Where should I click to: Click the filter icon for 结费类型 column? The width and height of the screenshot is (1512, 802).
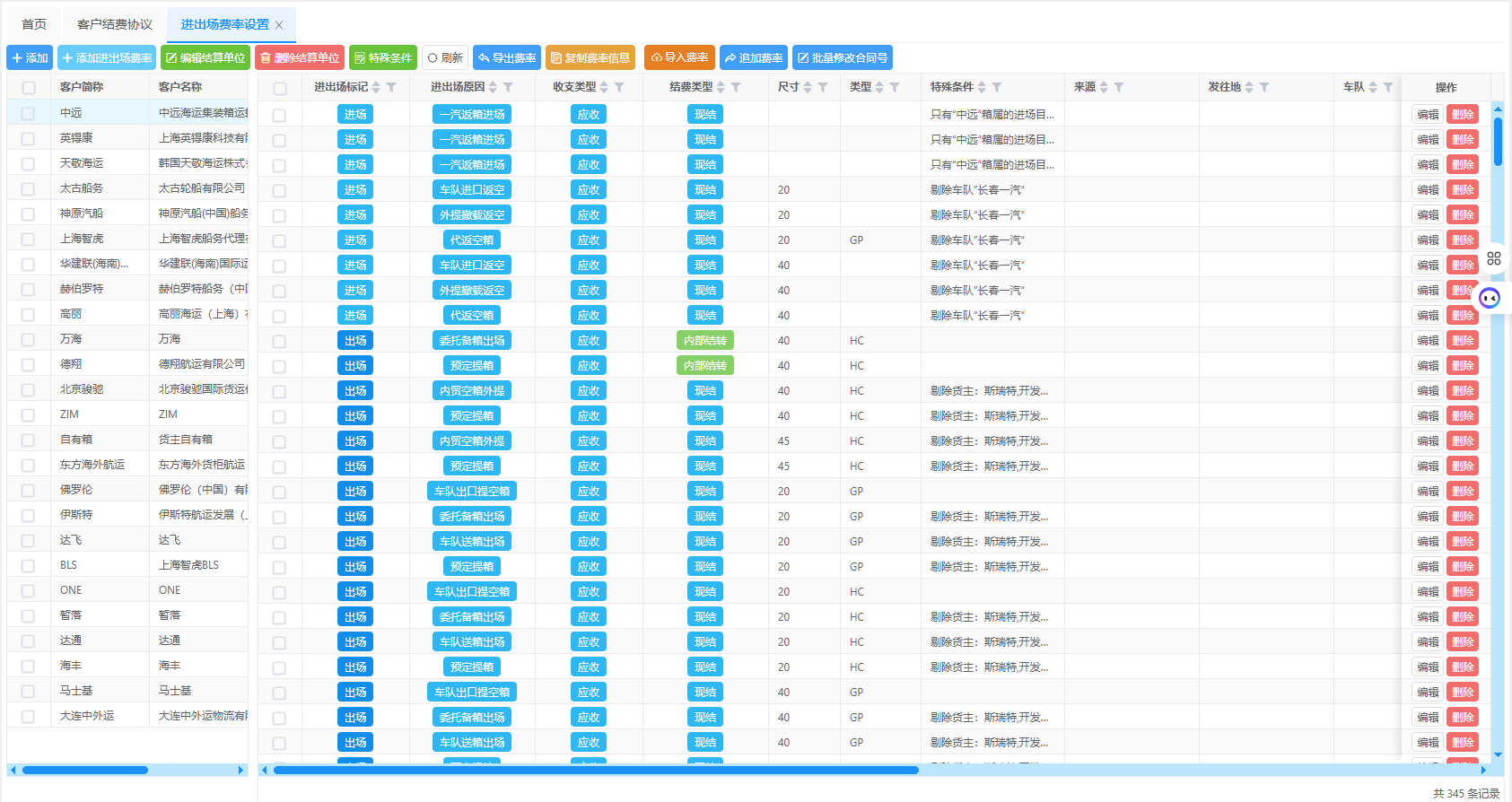(736, 88)
